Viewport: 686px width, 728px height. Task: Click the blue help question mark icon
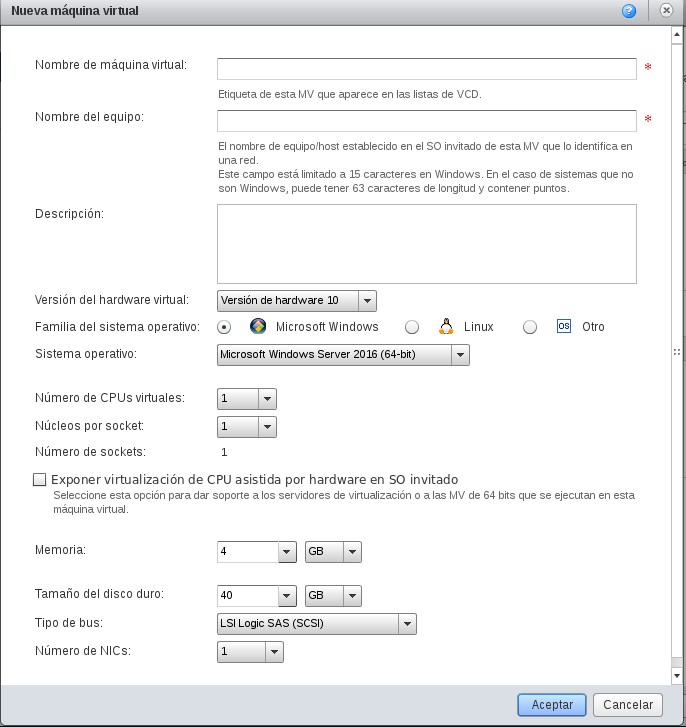(x=629, y=11)
